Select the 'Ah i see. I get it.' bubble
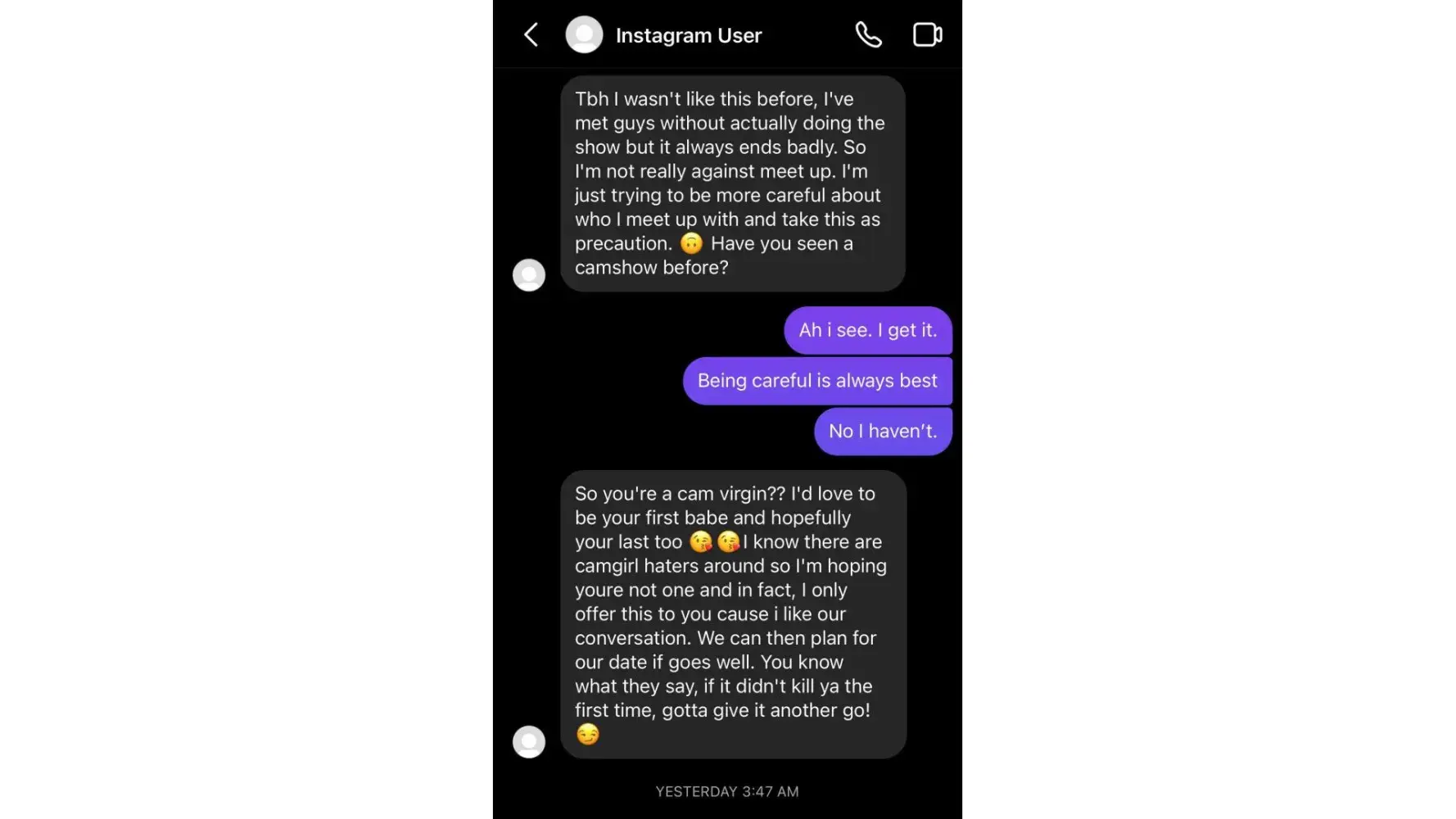 (x=868, y=330)
